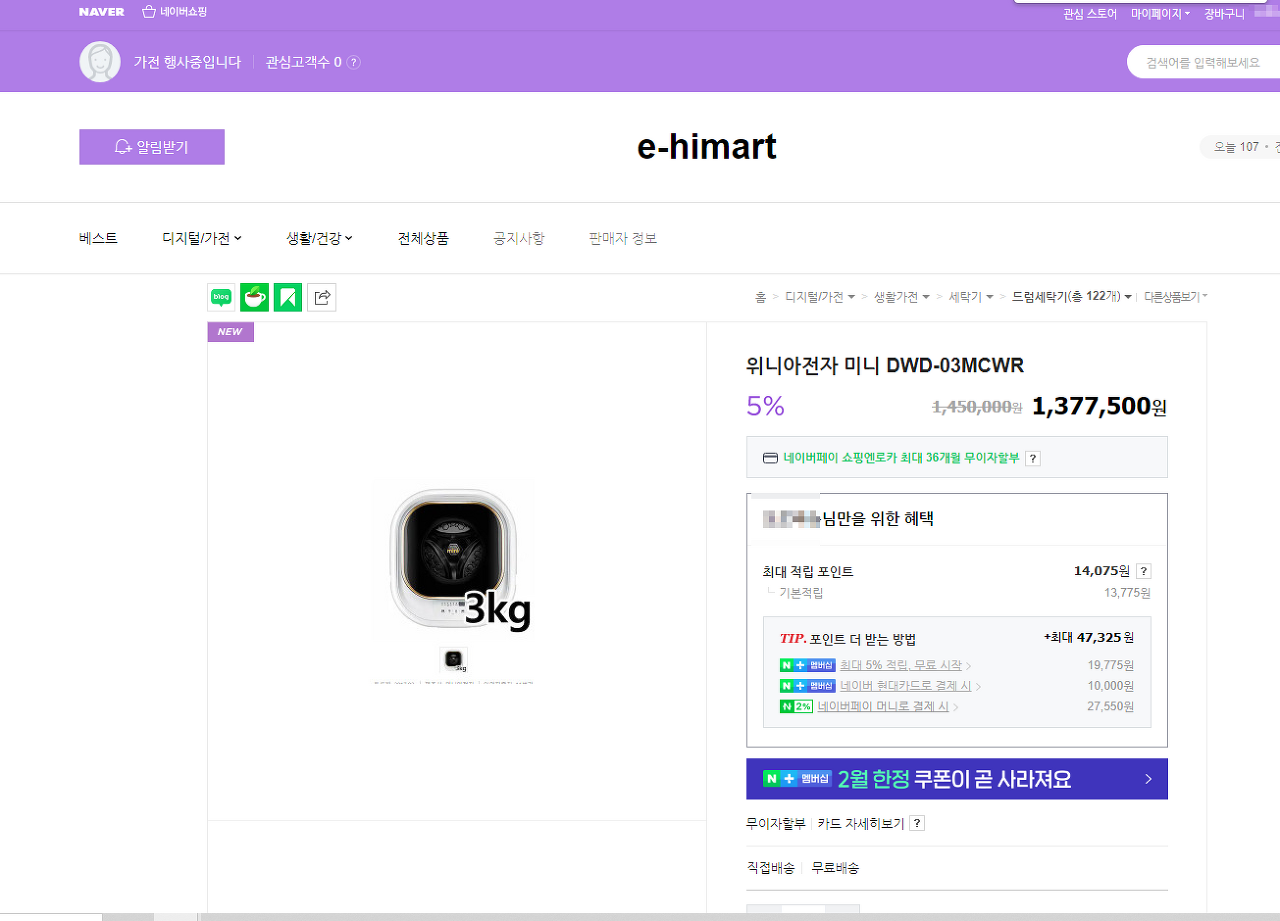Click 네이버페이 쇼핑엔로카 최대 36개월 무이자할부 link
The height and width of the screenshot is (921, 1280).
(901, 458)
